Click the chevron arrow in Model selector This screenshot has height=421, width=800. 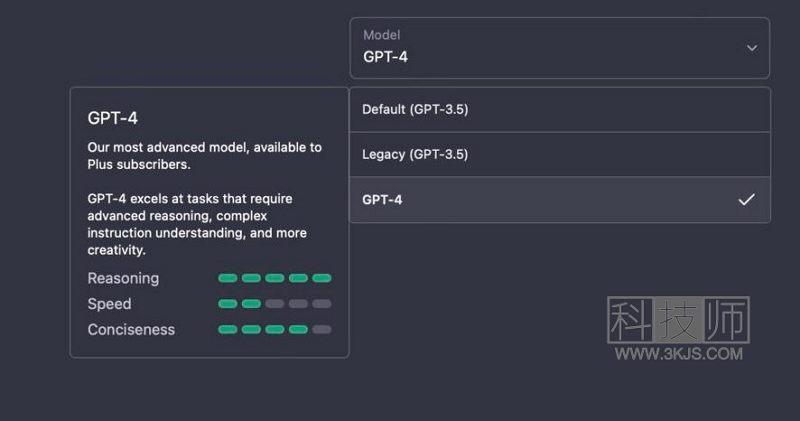tap(752, 48)
